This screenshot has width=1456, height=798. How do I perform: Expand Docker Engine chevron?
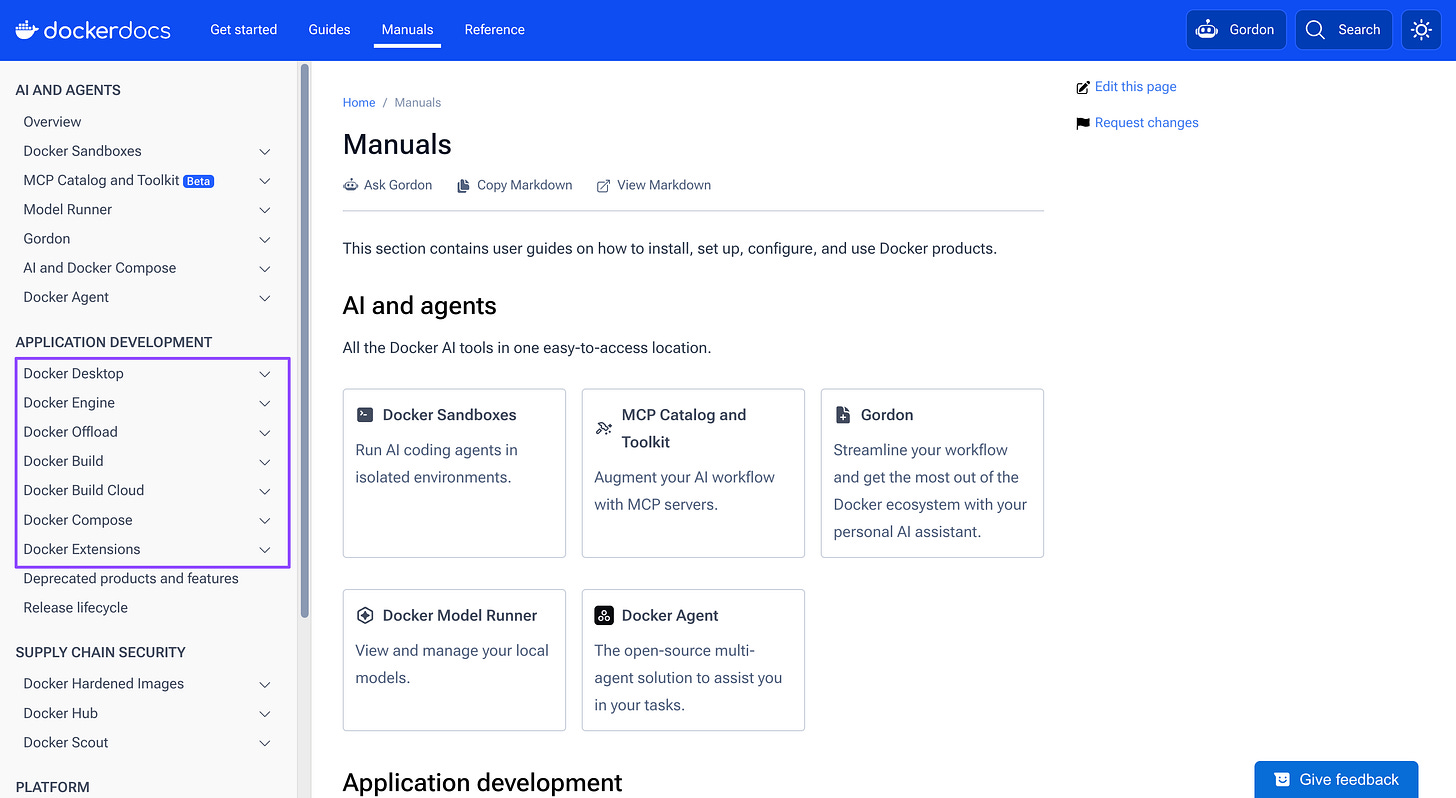[x=265, y=402]
